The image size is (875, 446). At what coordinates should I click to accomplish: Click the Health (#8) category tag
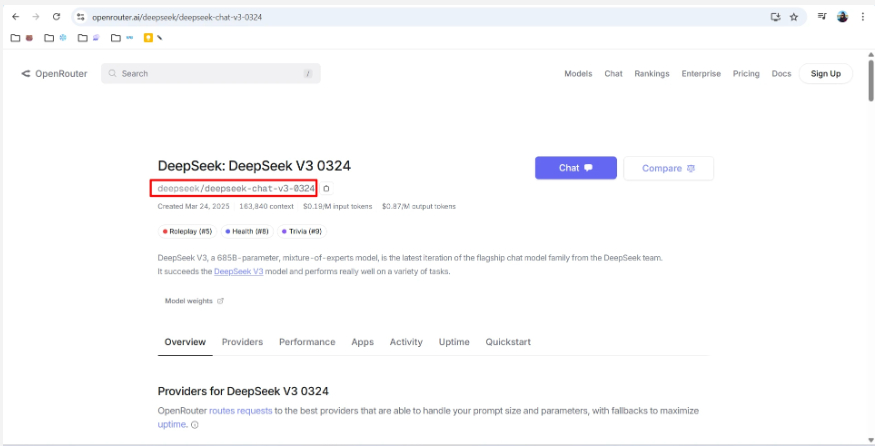pos(247,231)
